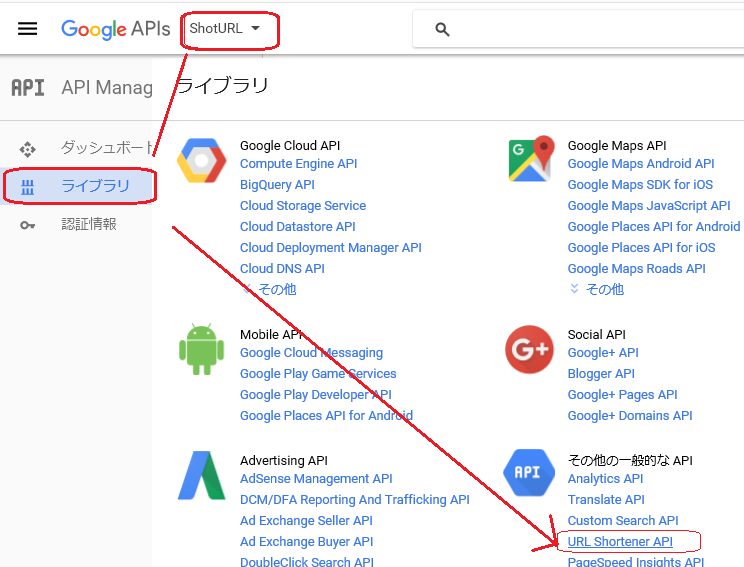Click the Google+ red icon
Viewport: 744px width, 567px height.
(530, 349)
